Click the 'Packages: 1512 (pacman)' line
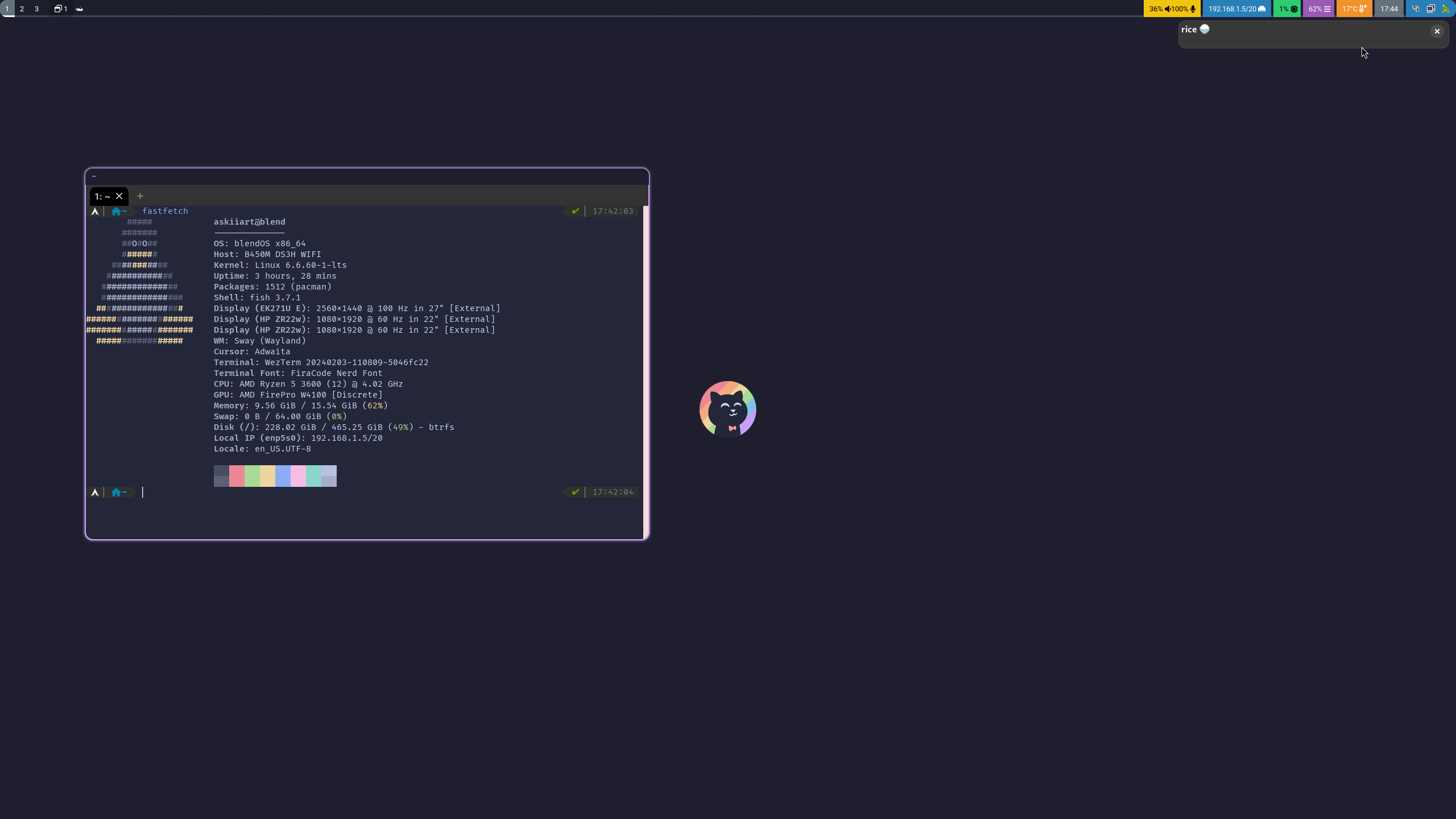 tap(273, 287)
